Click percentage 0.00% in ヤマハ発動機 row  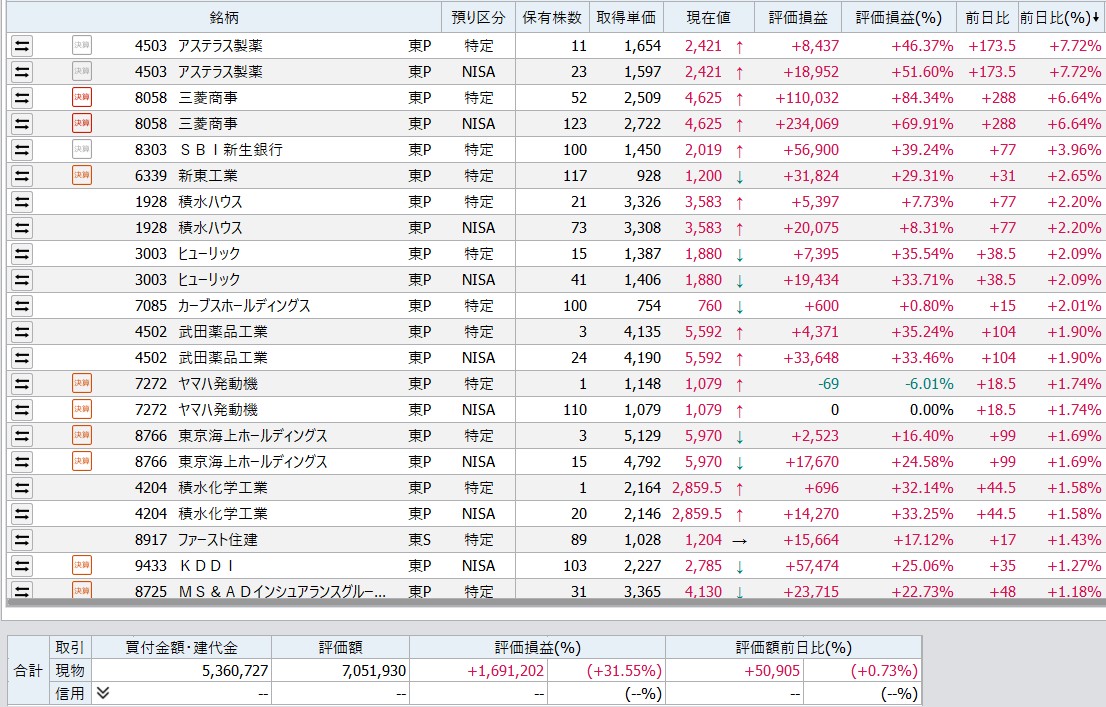click(931, 410)
